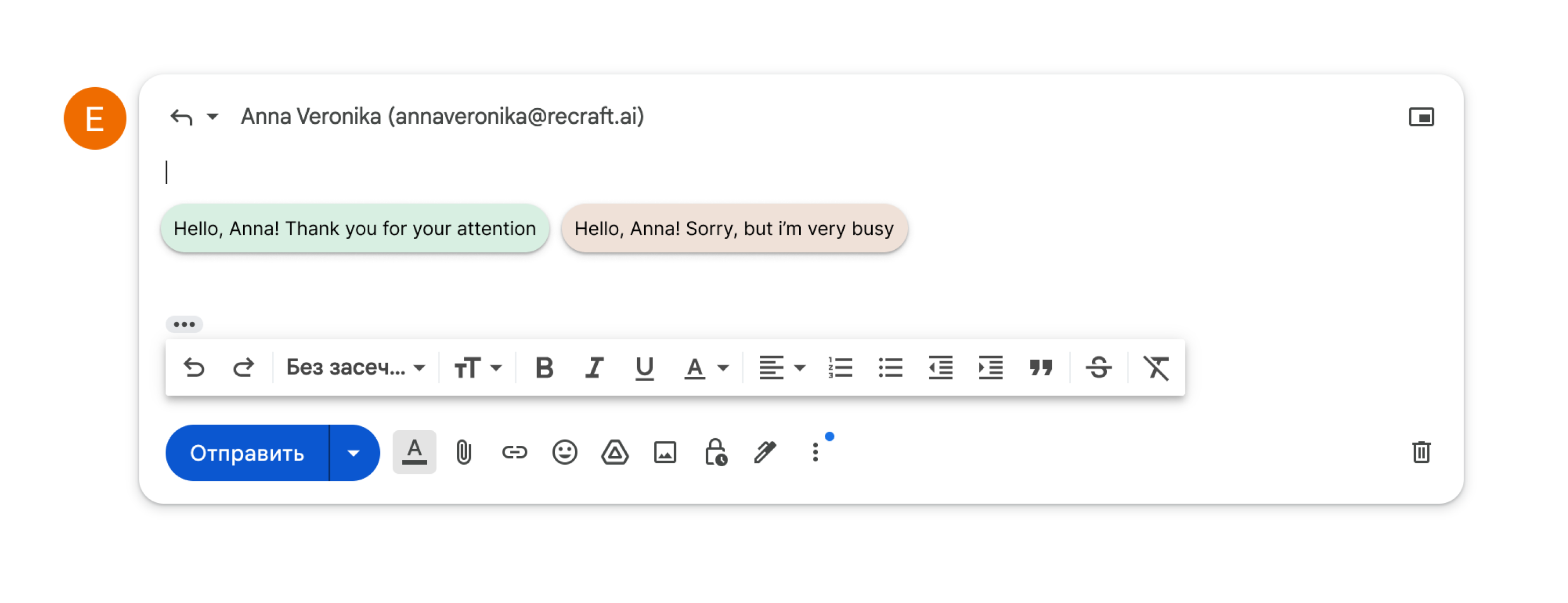Toggle confidential mode with the lock-and-clock icon
The image size is (1568, 603).
[715, 453]
